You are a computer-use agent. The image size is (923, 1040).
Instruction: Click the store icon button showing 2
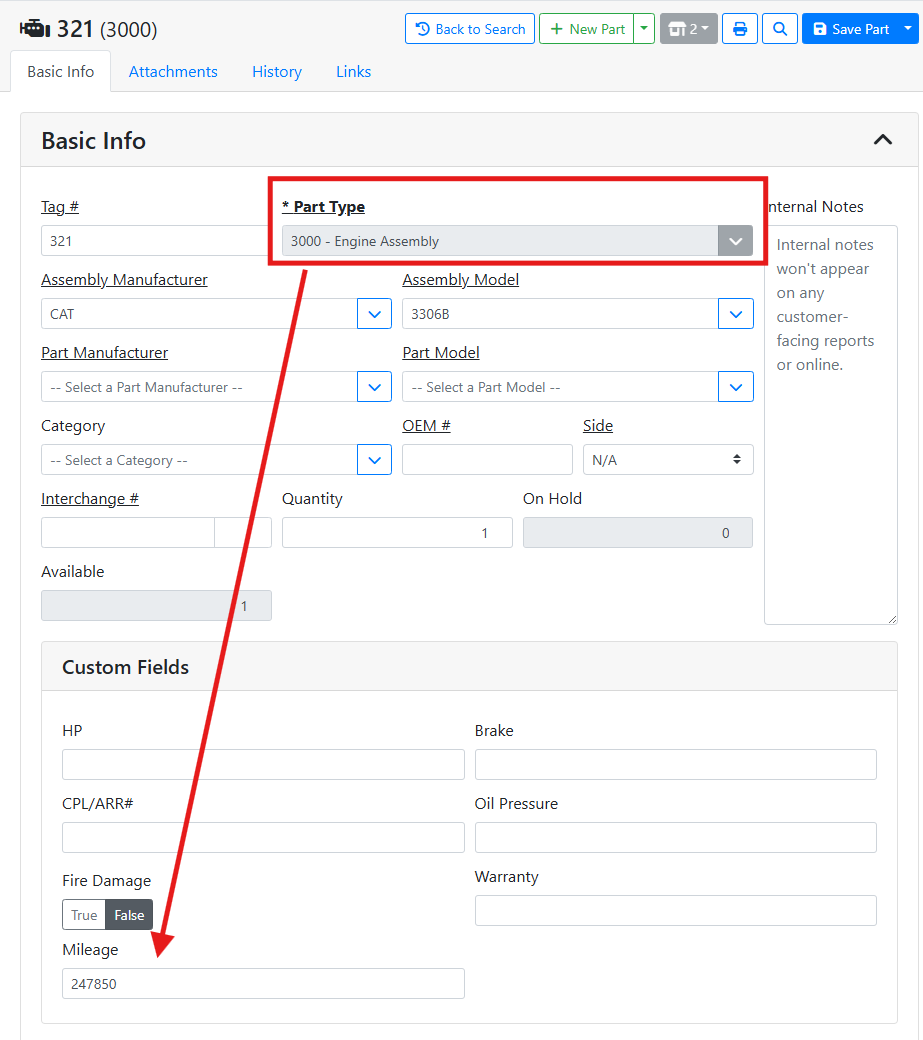[688, 29]
